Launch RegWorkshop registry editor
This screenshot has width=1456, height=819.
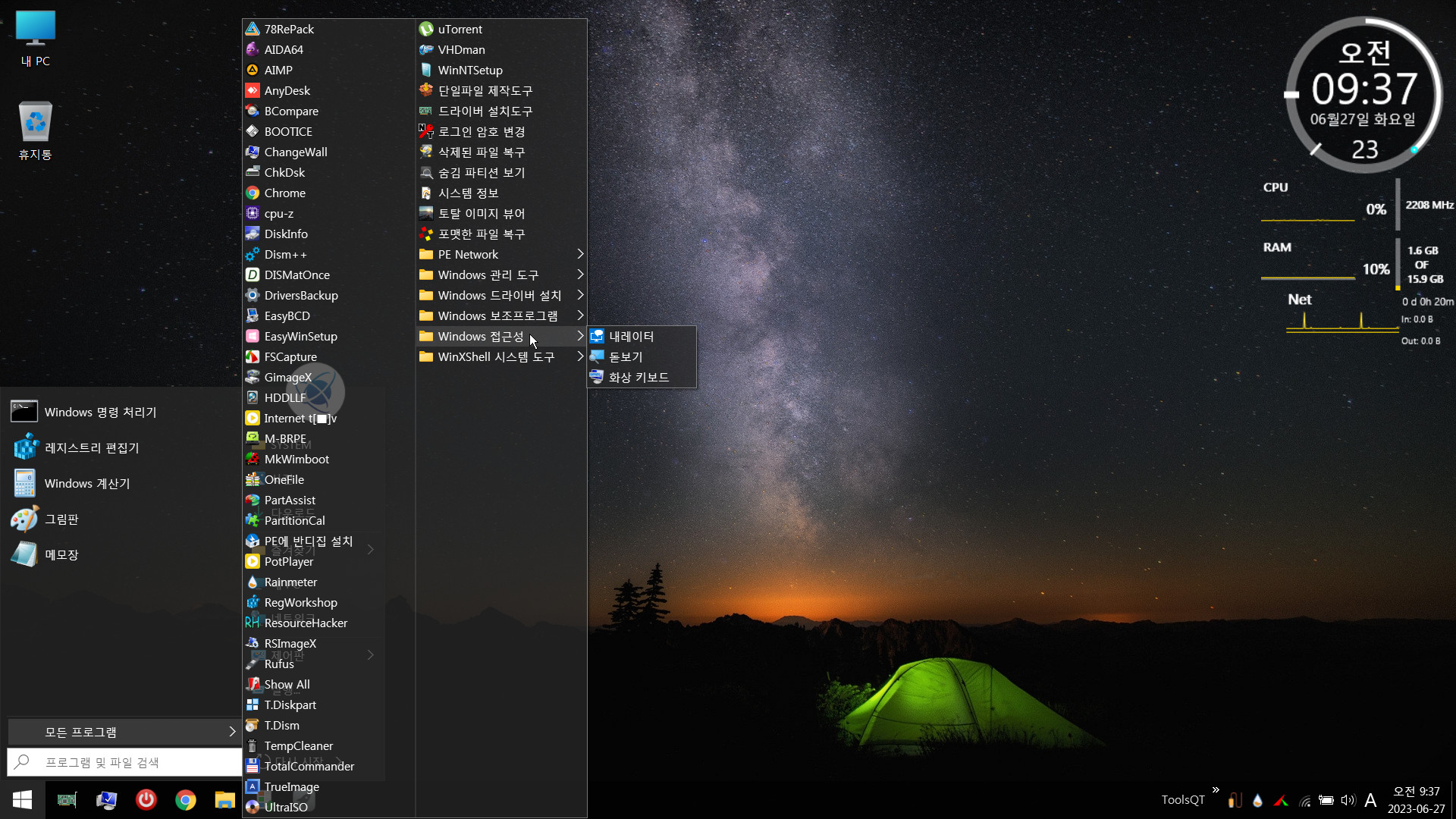[x=328, y=602]
